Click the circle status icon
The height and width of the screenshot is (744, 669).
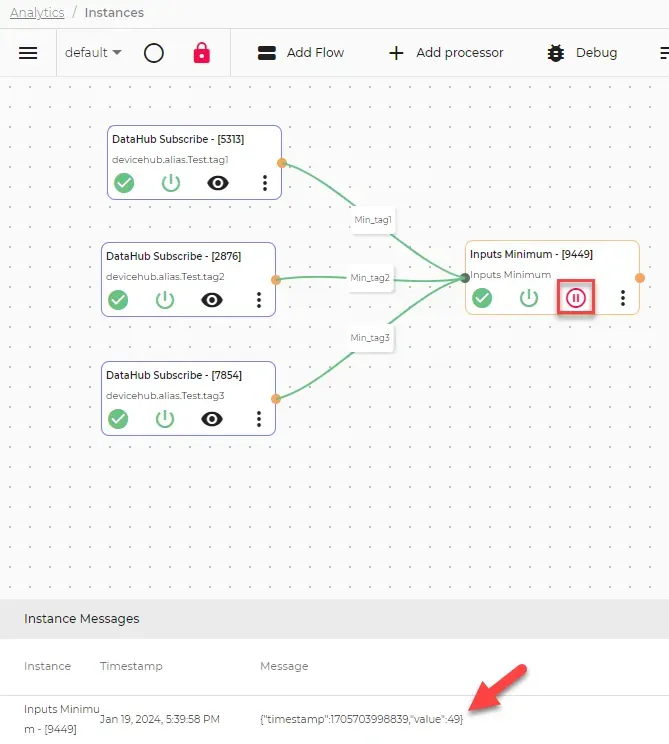pyautogui.click(x=154, y=53)
